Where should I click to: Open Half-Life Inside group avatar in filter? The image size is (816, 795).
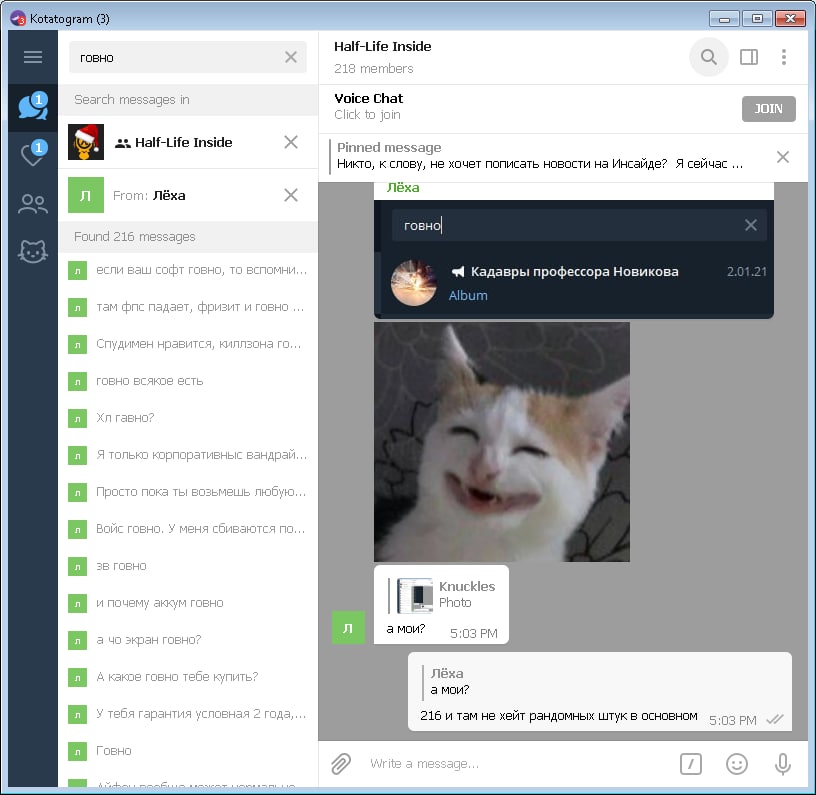click(x=86, y=142)
